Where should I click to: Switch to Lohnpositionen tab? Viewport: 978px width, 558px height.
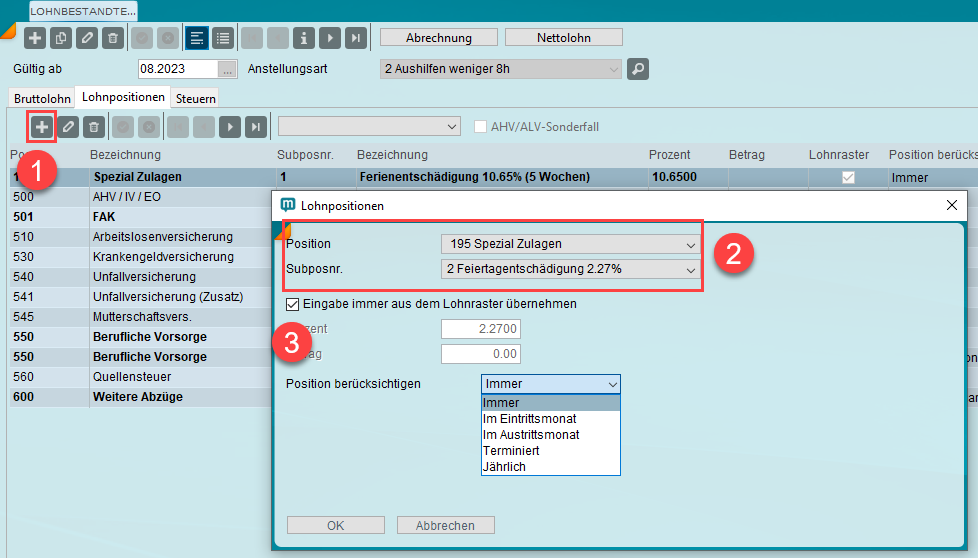123,97
